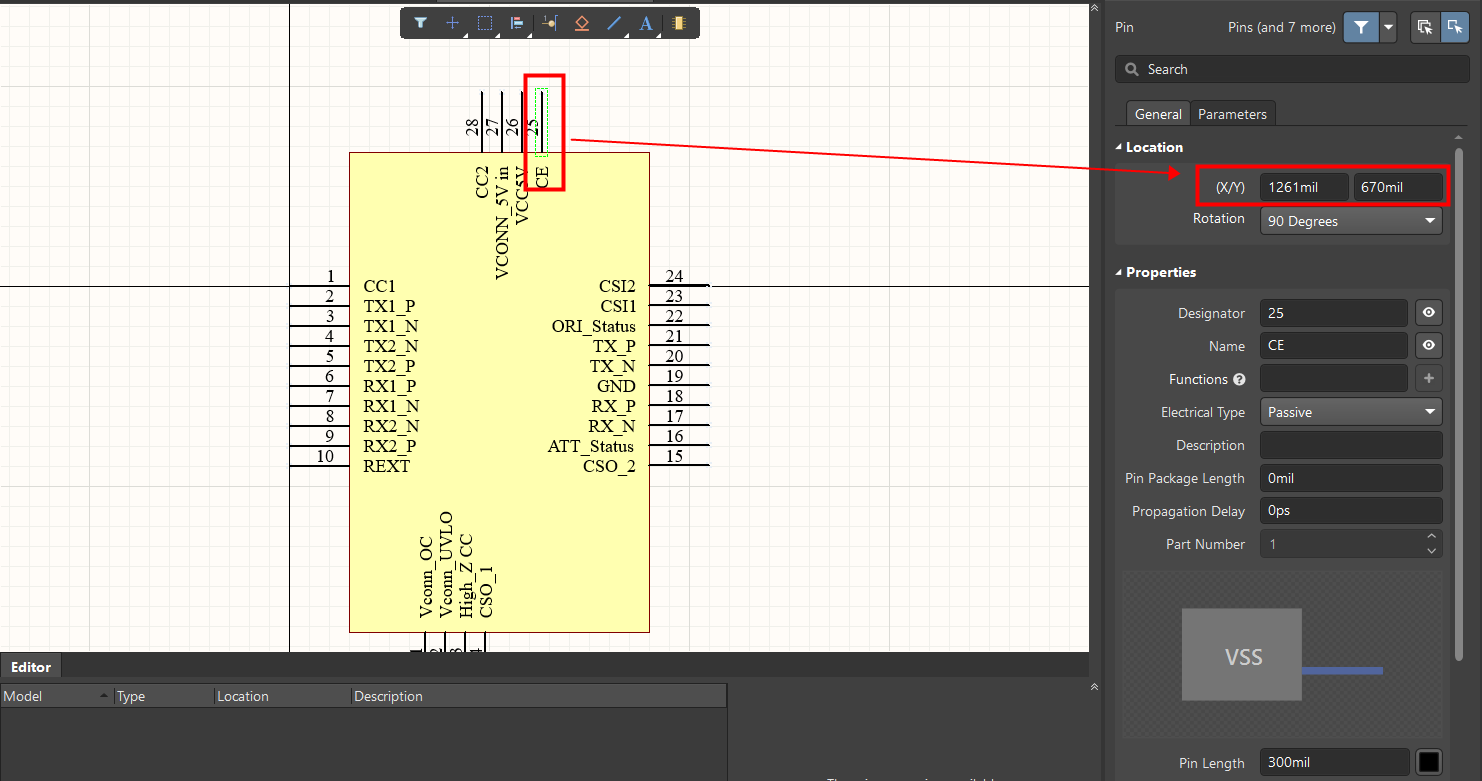The image size is (1482, 781).
Task: Click the selection filter funnel in the canvas toolbar
Action: 421,23
